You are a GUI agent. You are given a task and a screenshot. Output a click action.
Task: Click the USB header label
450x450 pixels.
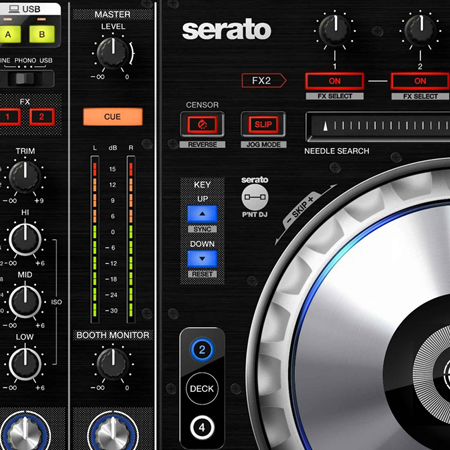coord(25,9)
